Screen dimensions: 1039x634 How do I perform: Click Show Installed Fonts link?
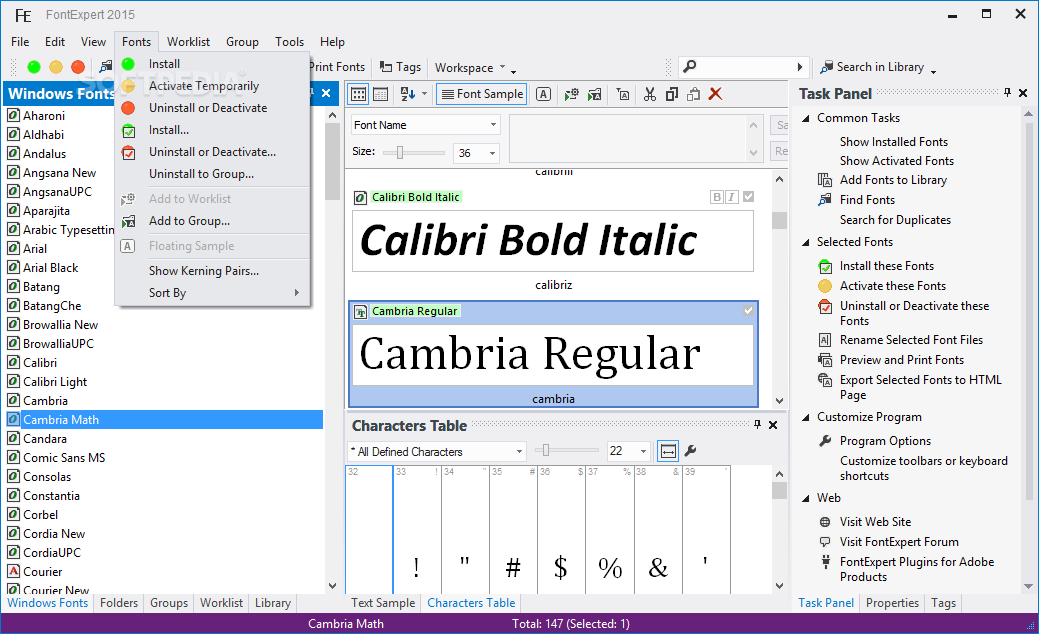pyautogui.click(x=893, y=142)
